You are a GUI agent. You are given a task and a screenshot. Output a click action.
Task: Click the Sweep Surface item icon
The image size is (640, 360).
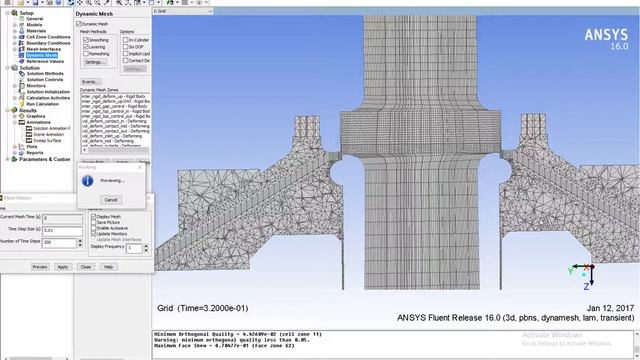tap(29, 140)
